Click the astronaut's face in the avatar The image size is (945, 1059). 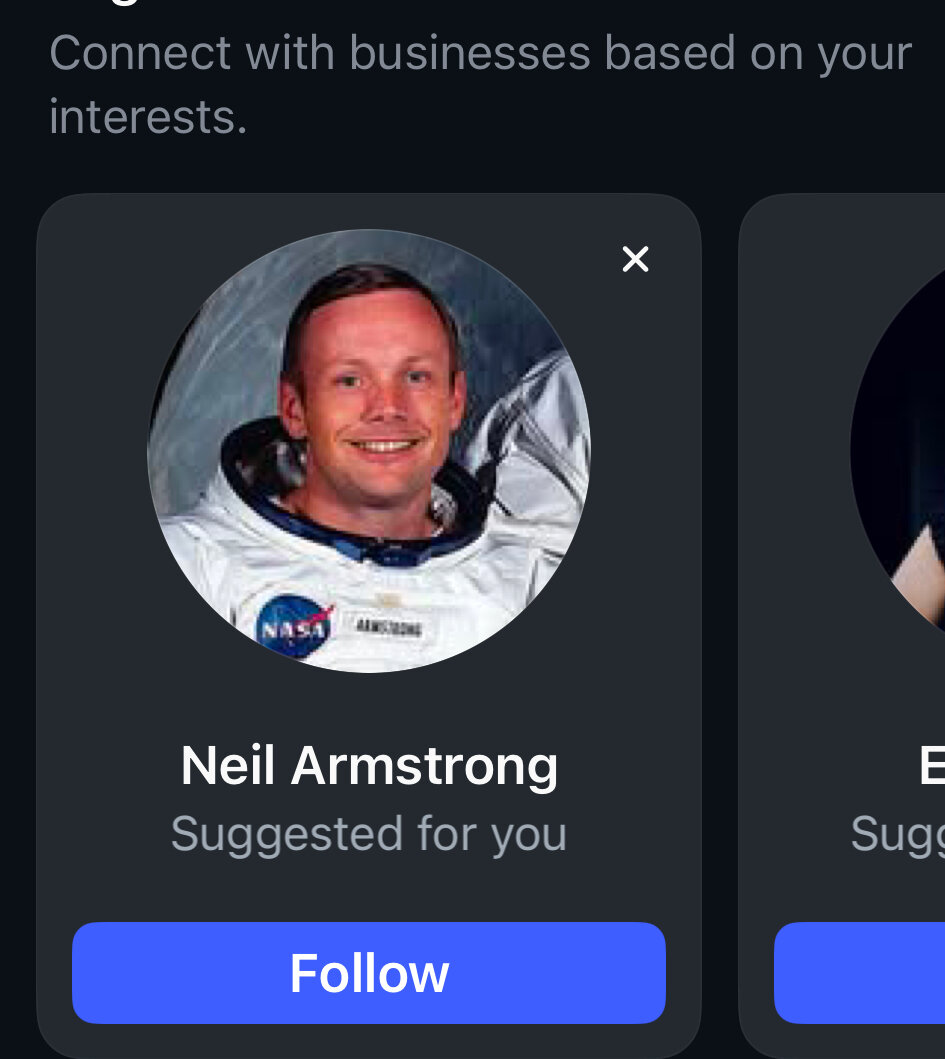pos(372,398)
